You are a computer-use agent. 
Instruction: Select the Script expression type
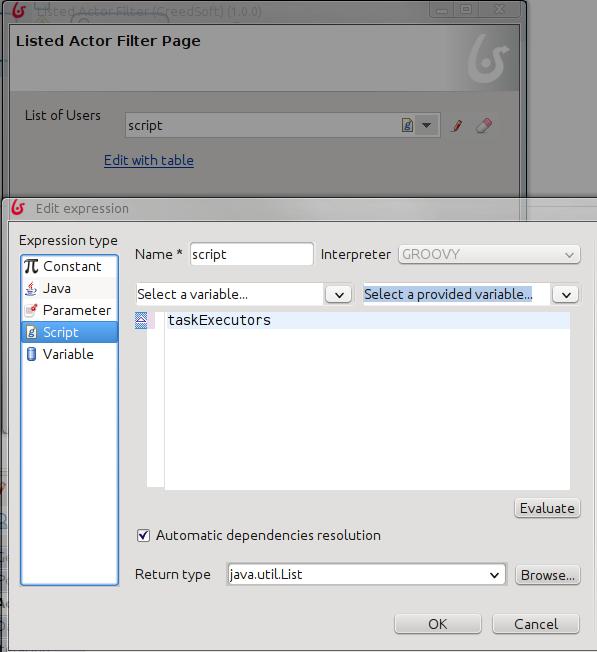[x=69, y=332]
